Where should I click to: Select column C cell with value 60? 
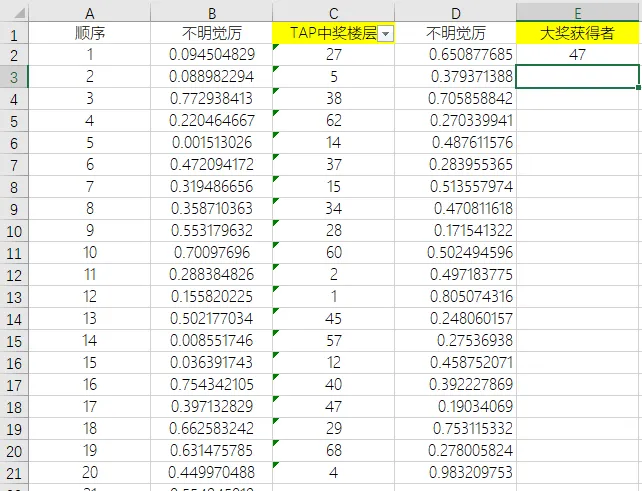pyautogui.click(x=334, y=252)
